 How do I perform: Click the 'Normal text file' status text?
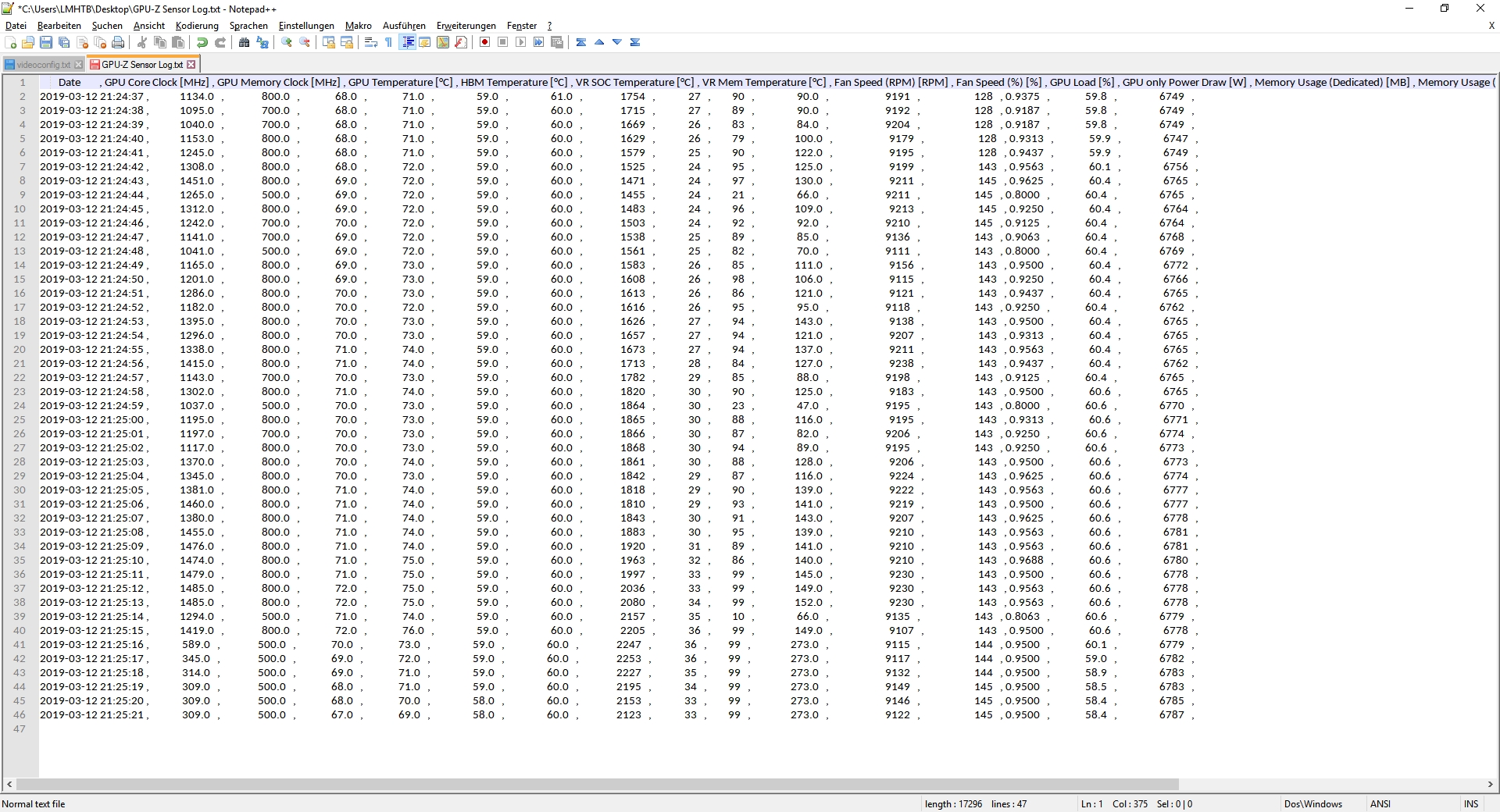34,804
